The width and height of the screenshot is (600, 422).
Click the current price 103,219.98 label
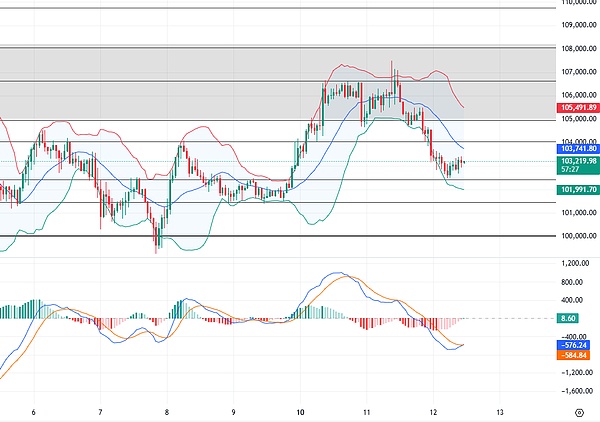tap(577, 161)
